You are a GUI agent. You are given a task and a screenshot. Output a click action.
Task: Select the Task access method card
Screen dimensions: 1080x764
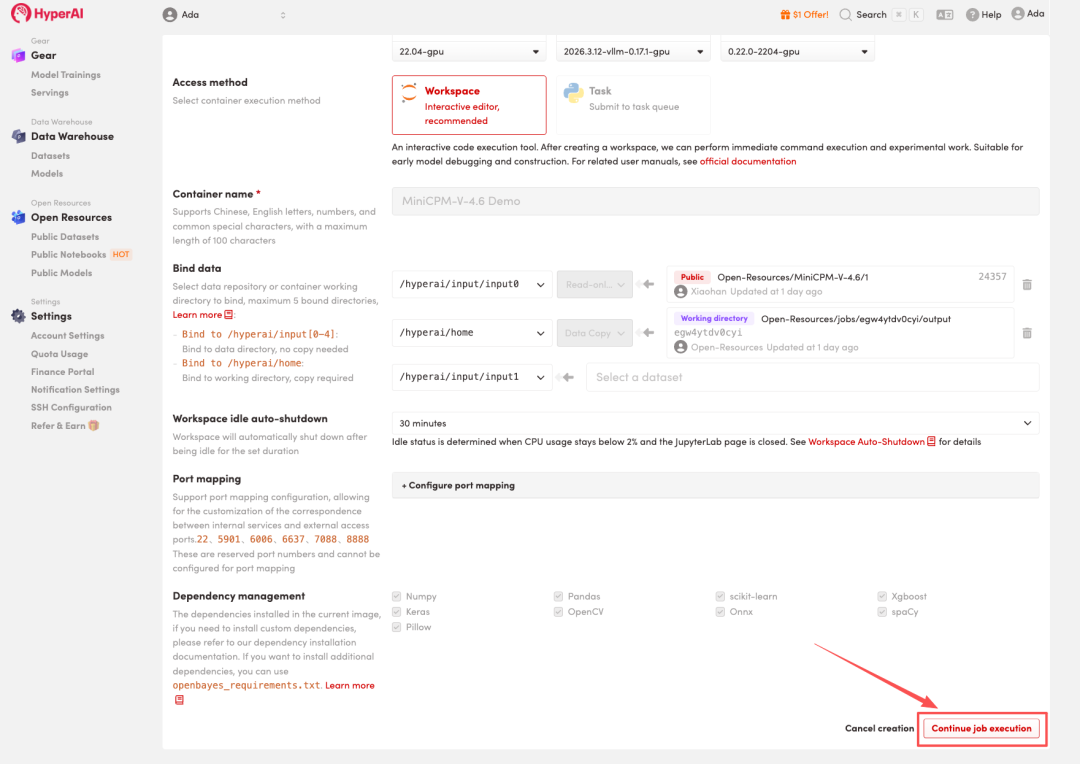tap(633, 105)
